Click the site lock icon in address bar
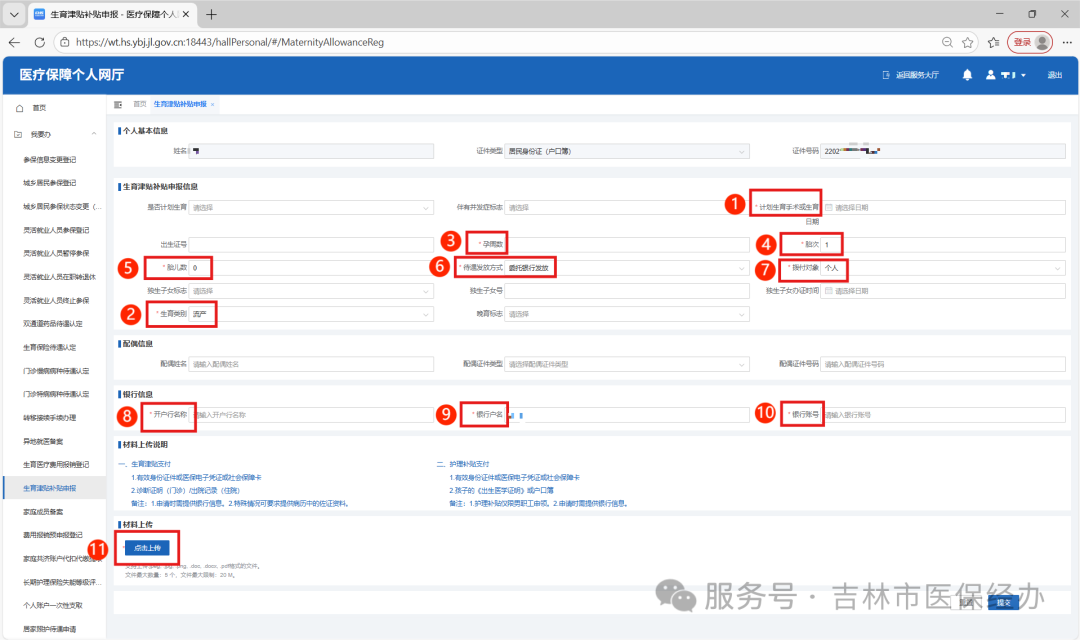The width and height of the screenshot is (1080, 640). 65,42
